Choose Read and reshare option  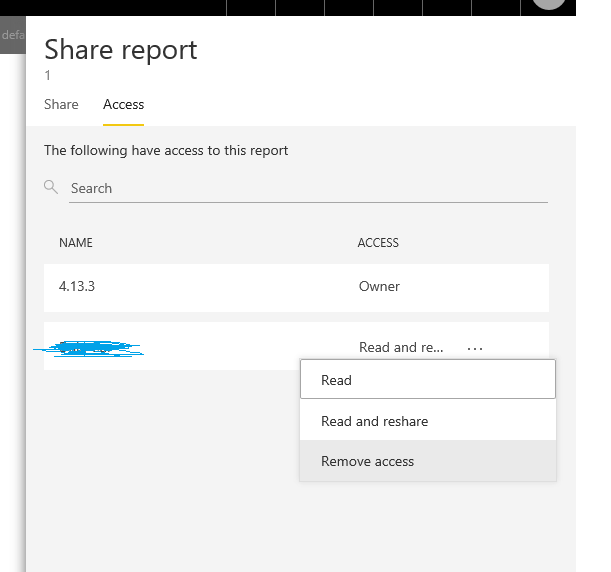click(x=428, y=421)
